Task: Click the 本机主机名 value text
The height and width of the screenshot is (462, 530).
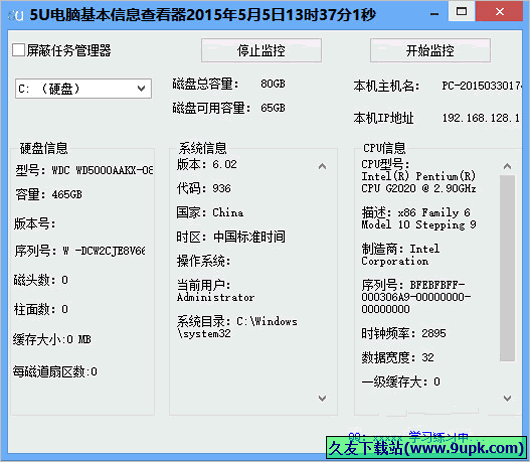Action: pyautogui.click(x=481, y=86)
